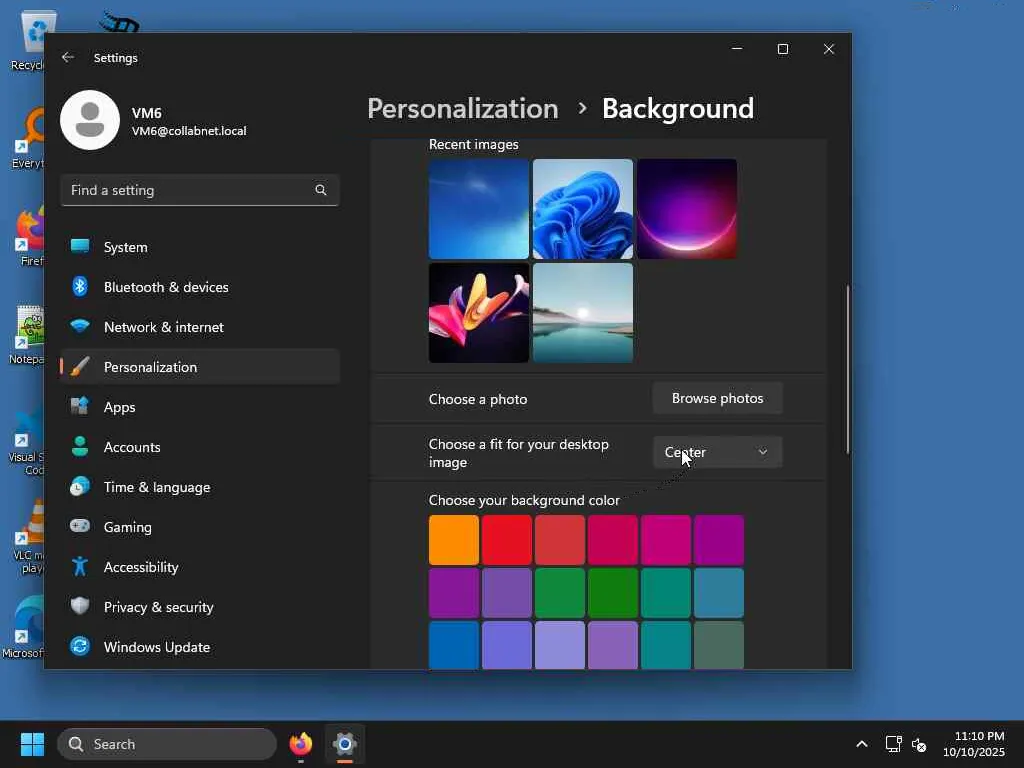Go to Windows Update section
1024x768 pixels.
click(156, 647)
